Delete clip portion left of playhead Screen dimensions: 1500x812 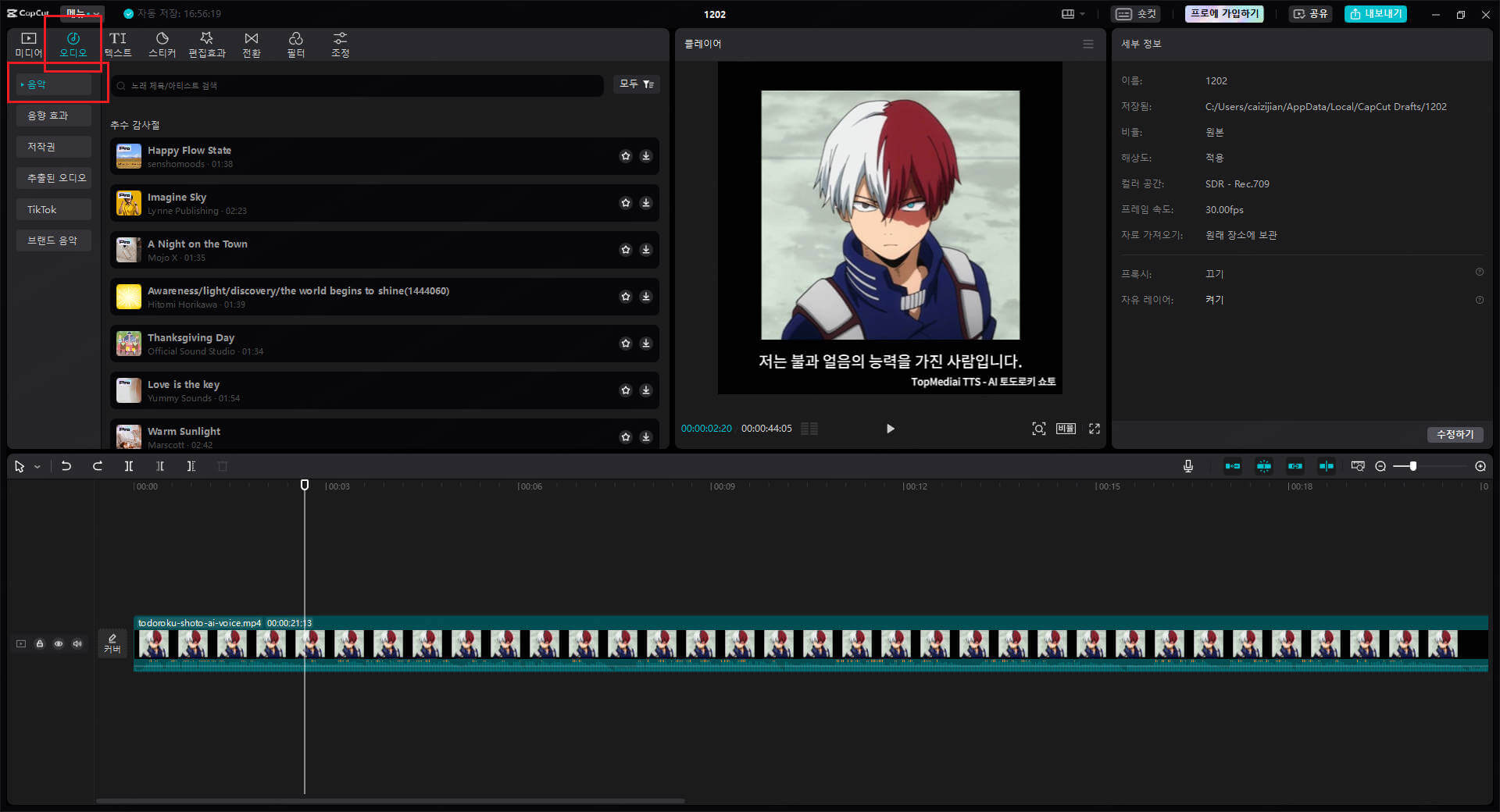point(160,466)
